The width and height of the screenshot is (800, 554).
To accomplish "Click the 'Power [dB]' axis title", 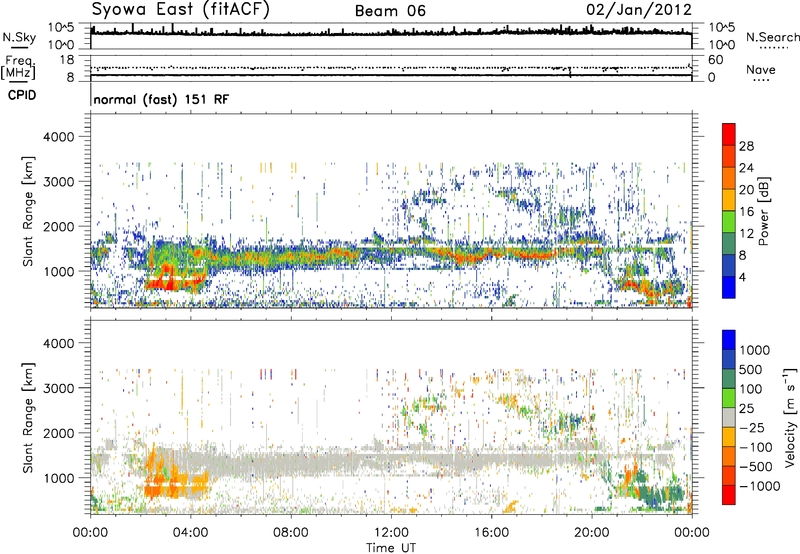I will [763, 211].
